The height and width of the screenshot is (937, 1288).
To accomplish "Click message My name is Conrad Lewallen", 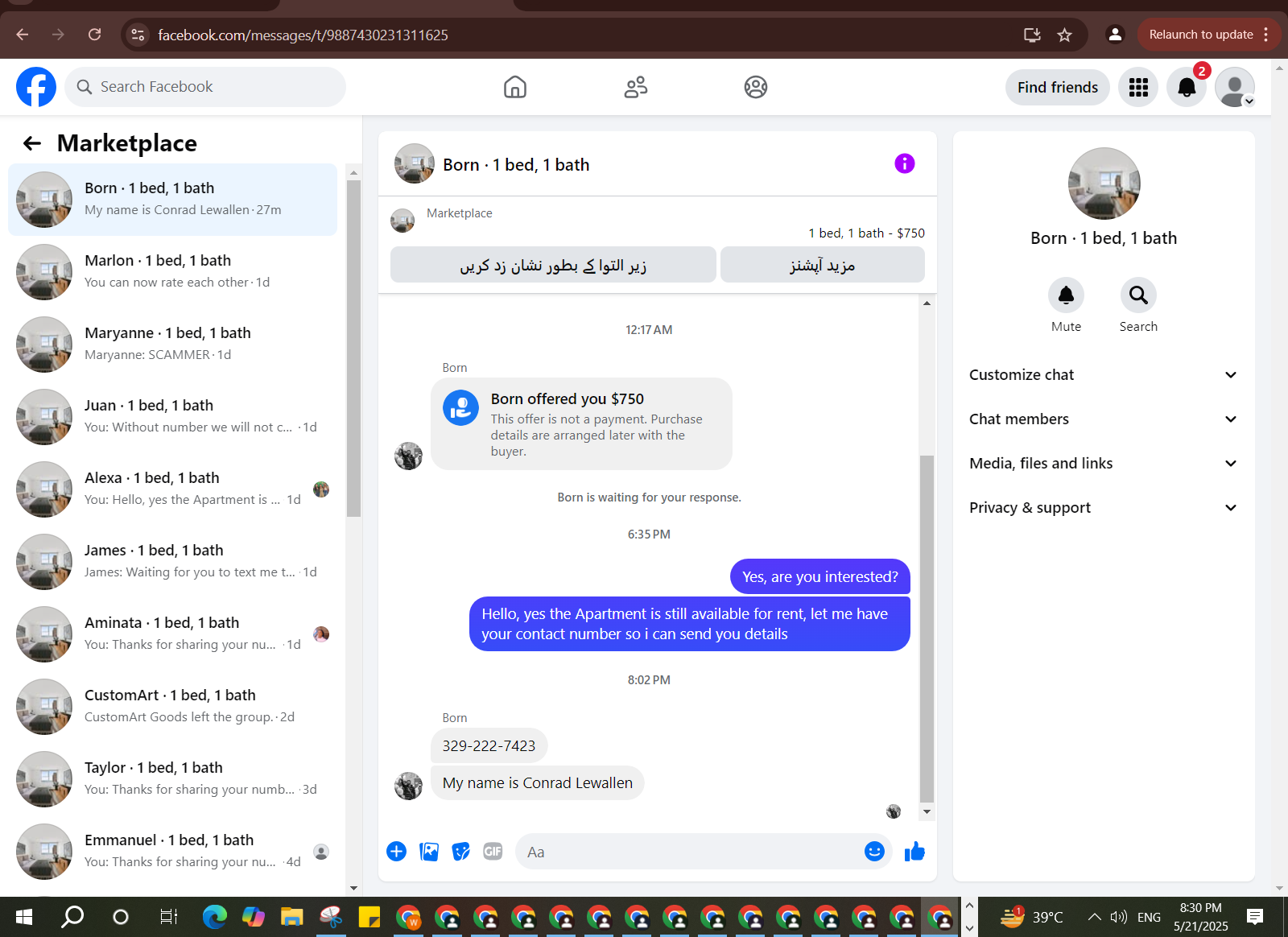I will [x=538, y=783].
